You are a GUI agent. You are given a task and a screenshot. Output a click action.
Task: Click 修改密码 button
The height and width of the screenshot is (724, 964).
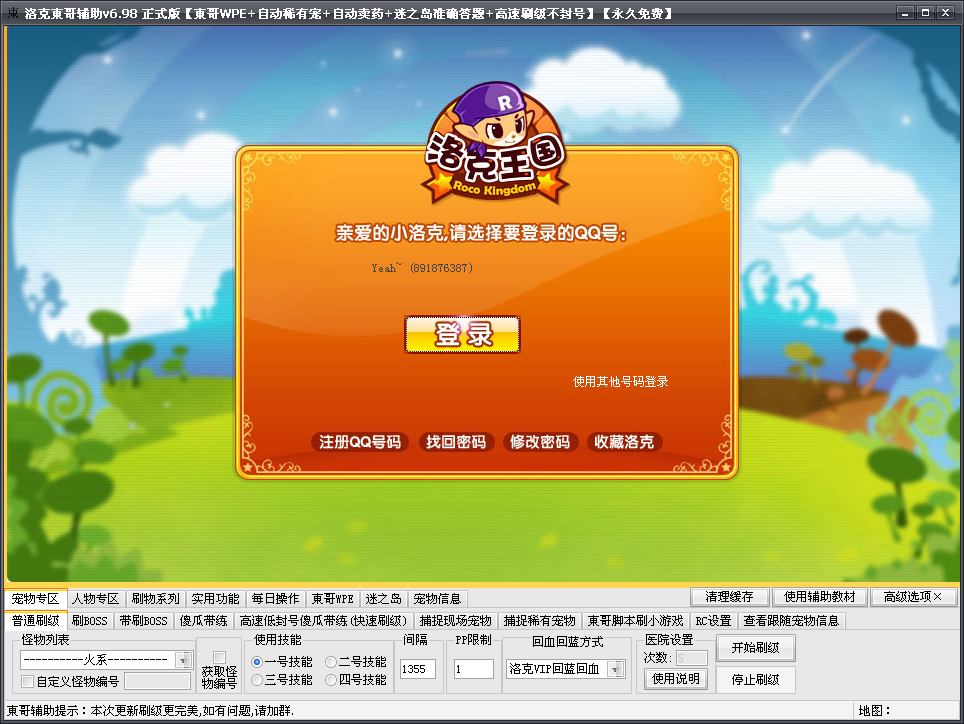pos(540,442)
